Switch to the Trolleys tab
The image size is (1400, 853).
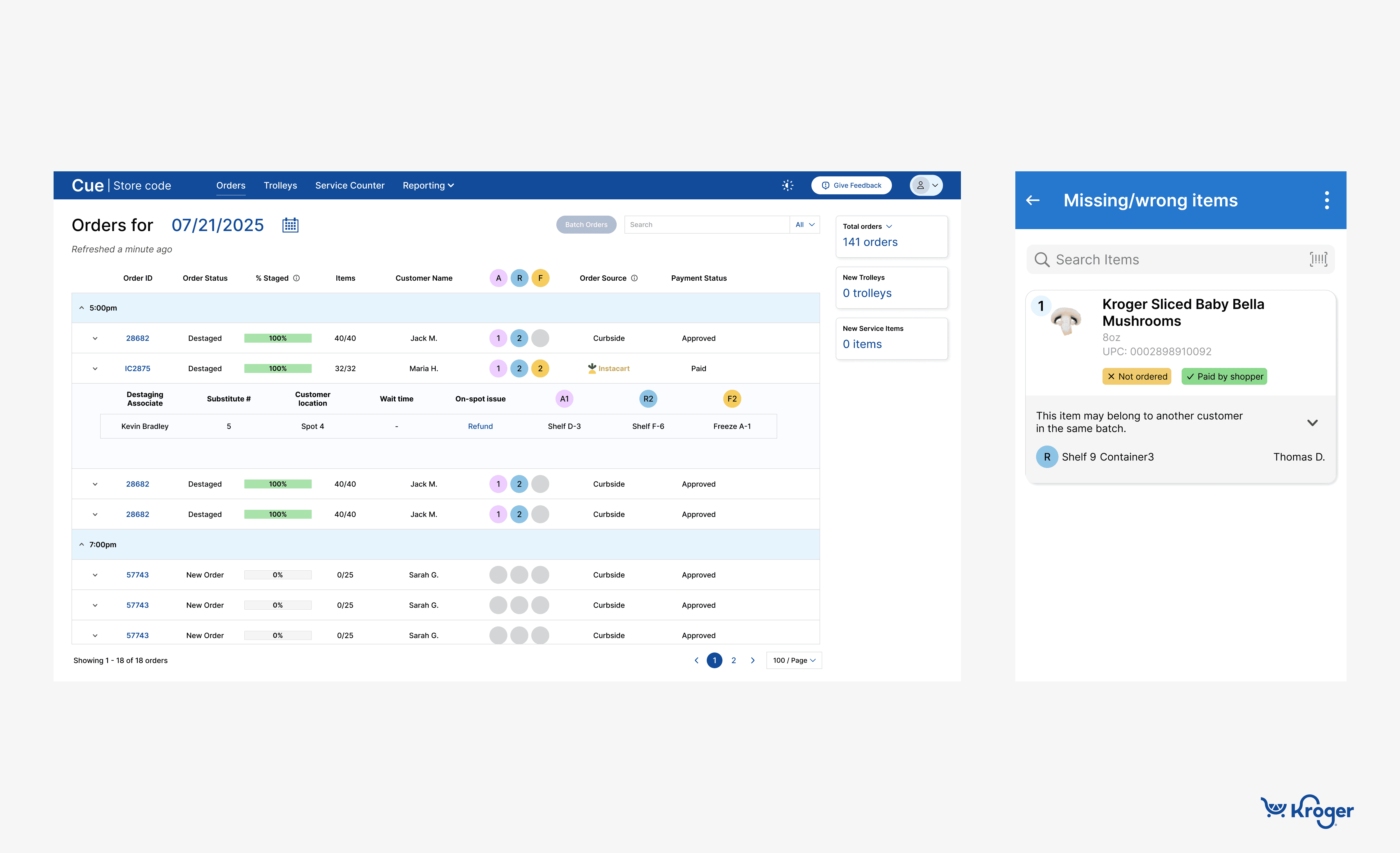click(x=280, y=185)
